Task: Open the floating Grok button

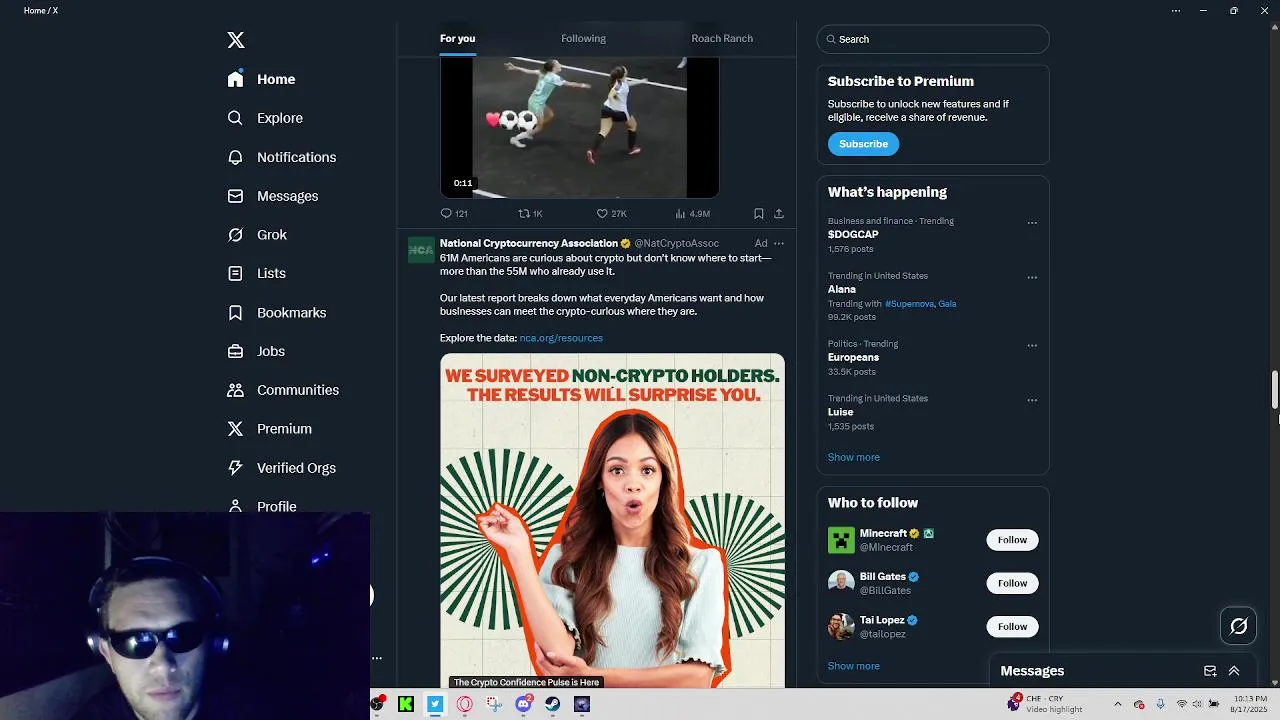Action: pos(1239,626)
